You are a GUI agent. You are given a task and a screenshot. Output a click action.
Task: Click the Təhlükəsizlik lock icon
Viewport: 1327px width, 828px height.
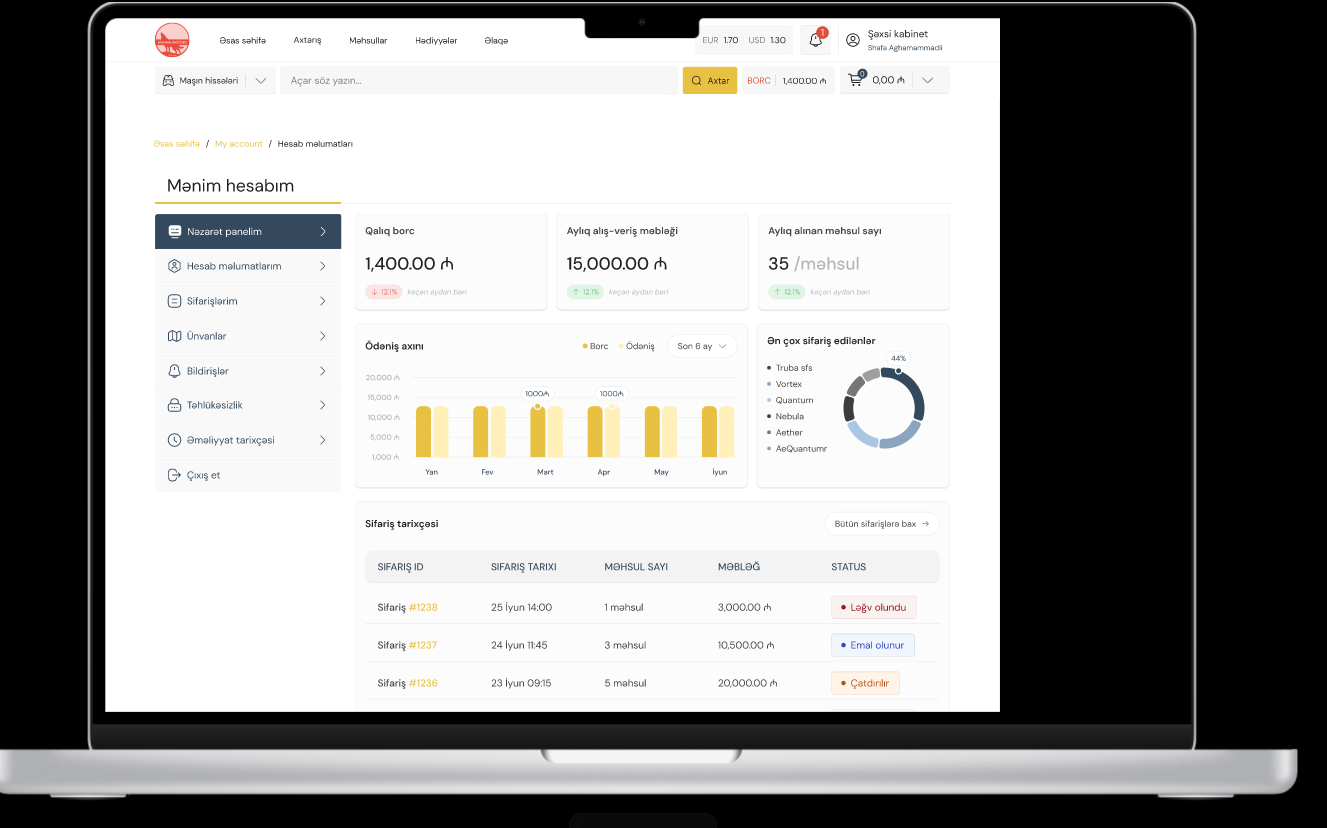[x=174, y=405]
